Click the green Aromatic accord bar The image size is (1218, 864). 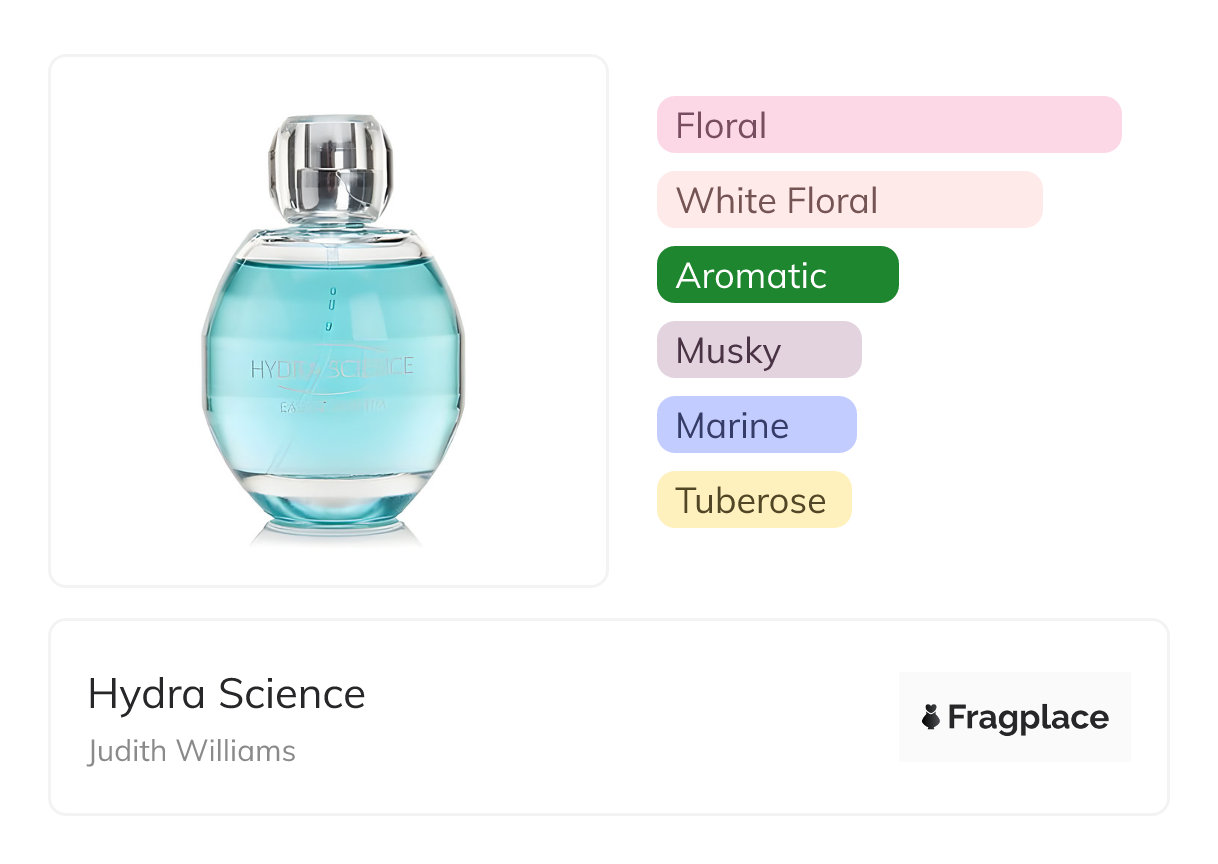tap(777, 275)
